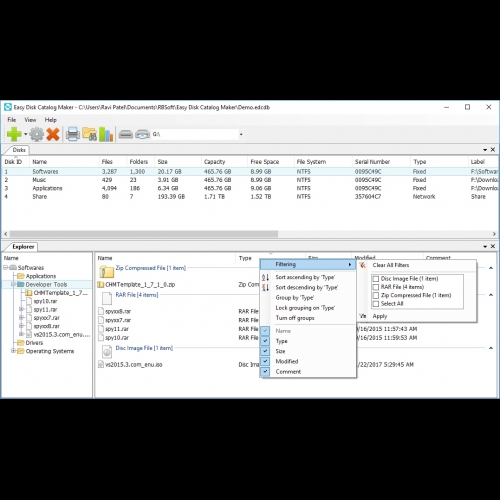Check the Zip Compressed File filter checkbox
The image size is (500, 500).
tap(376, 295)
